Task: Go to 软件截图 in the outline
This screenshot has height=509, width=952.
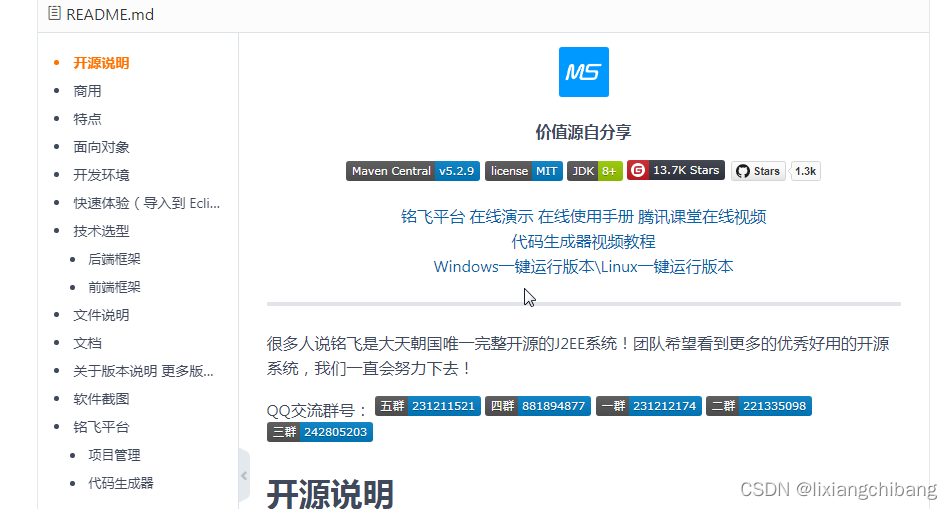Action: (101, 399)
